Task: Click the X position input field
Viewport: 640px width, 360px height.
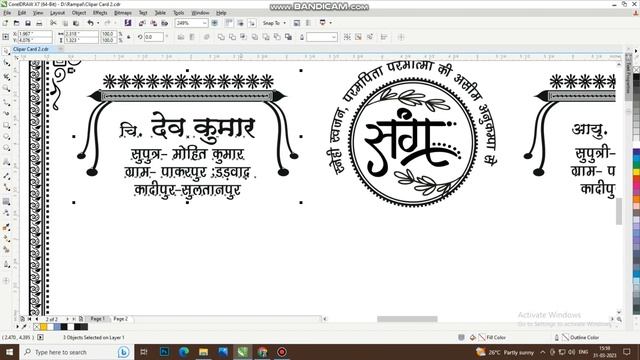Action: 35,34
